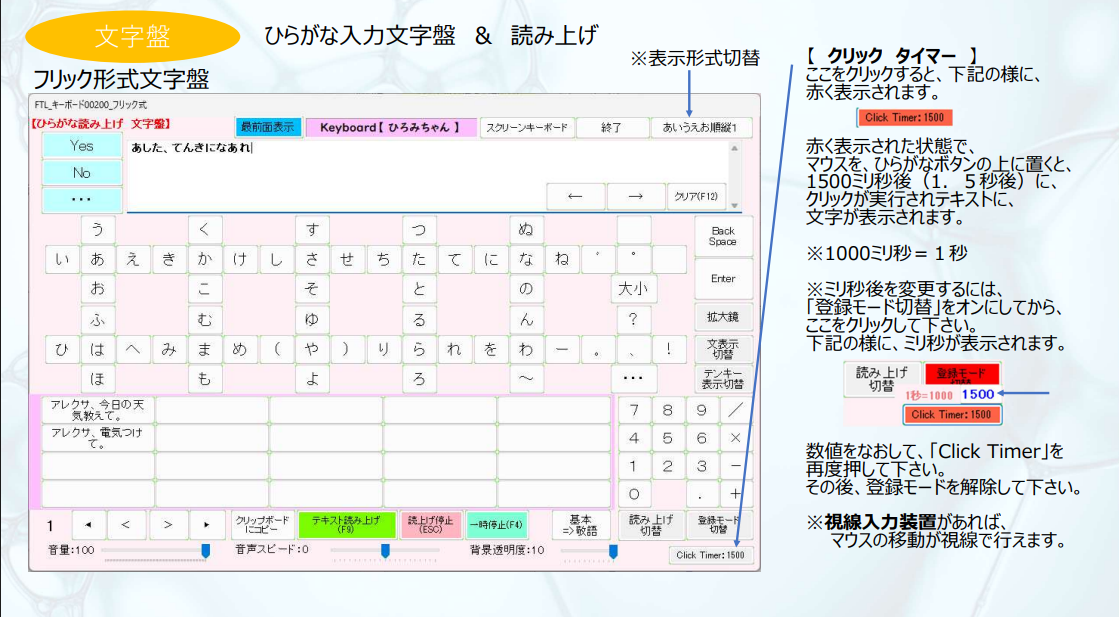The height and width of the screenshot is (617, 1119).
Task: Toggle テンキー表示切替 button
Action: coord(723,379)
